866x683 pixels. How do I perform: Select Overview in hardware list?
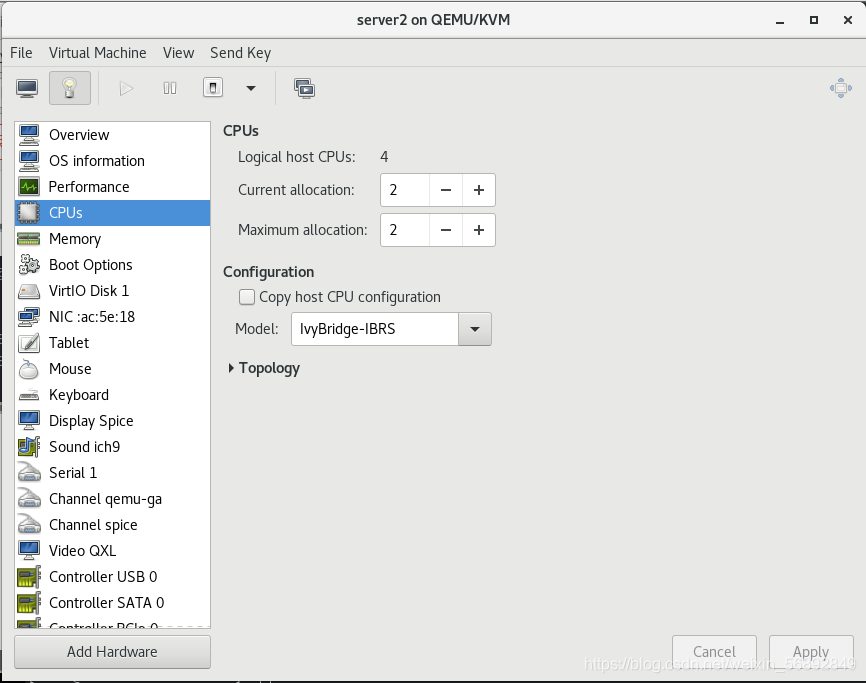(x=113, y=135)
